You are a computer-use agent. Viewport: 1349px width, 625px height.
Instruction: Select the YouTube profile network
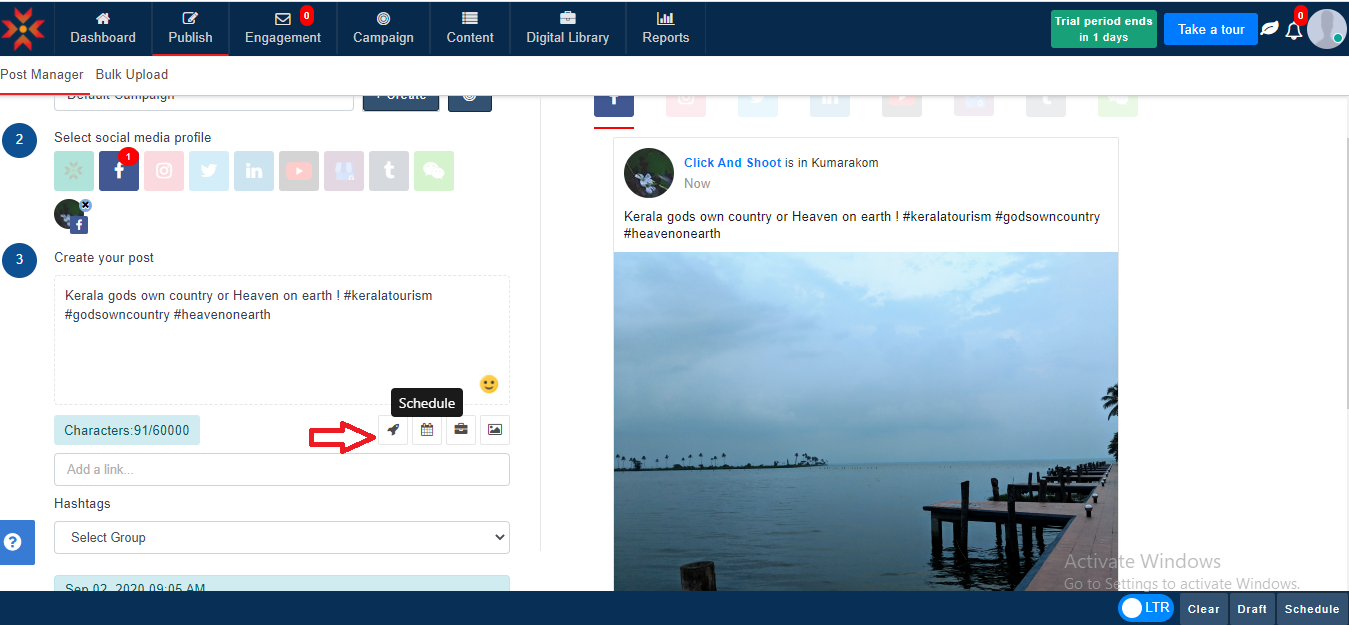299,171
